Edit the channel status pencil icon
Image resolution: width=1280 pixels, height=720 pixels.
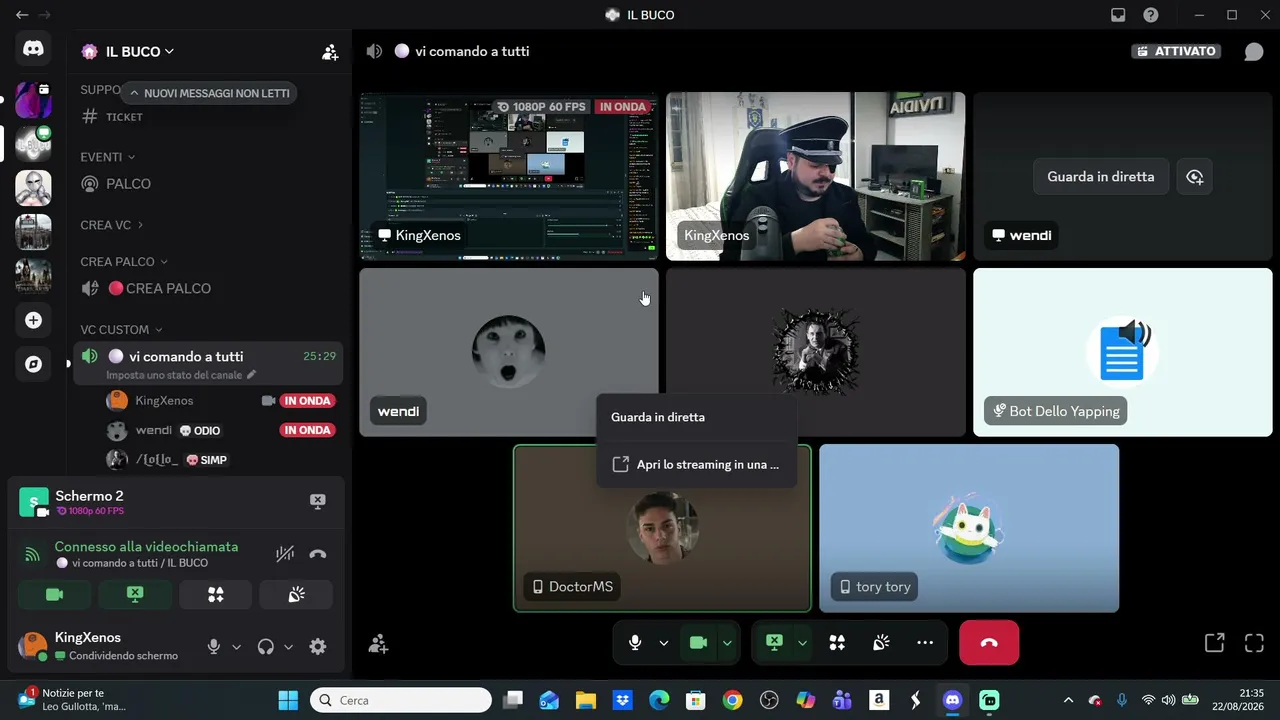[x=251, y=375]
